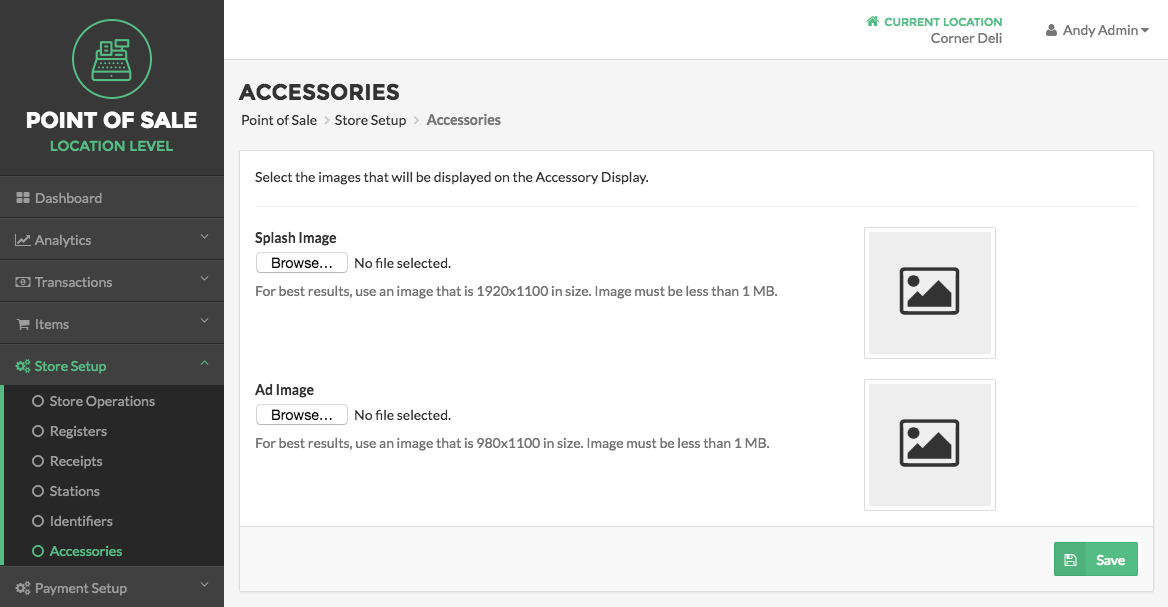Image resolution: width=1168 pixels, height=607 pixels.
Task: Click the Transactions money icon
Action: (x=22, y=282)
